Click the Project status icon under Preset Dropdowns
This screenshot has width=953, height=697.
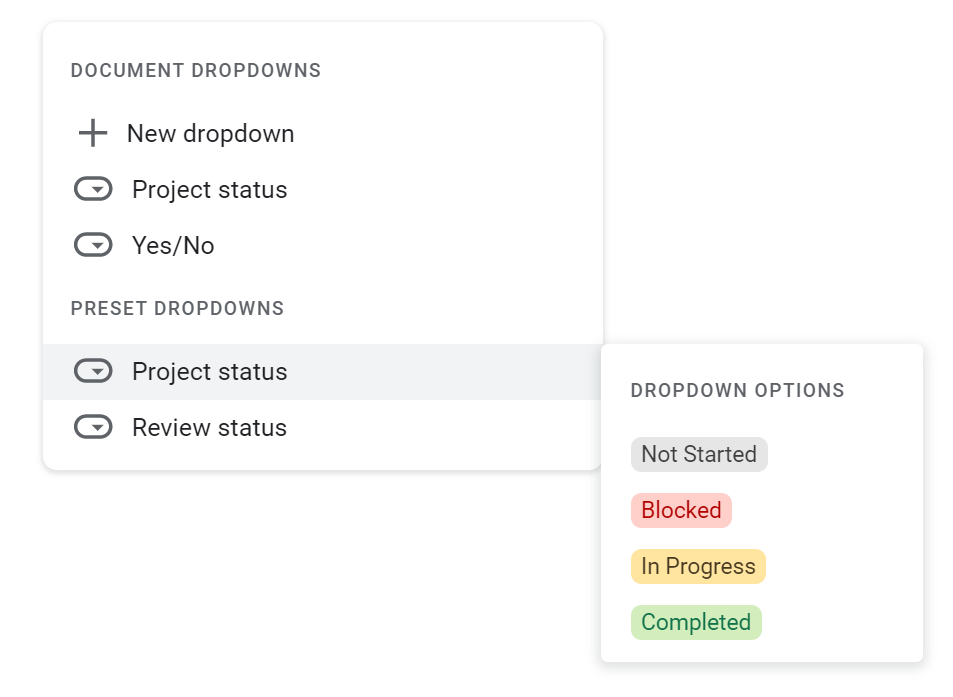point(93,372)
